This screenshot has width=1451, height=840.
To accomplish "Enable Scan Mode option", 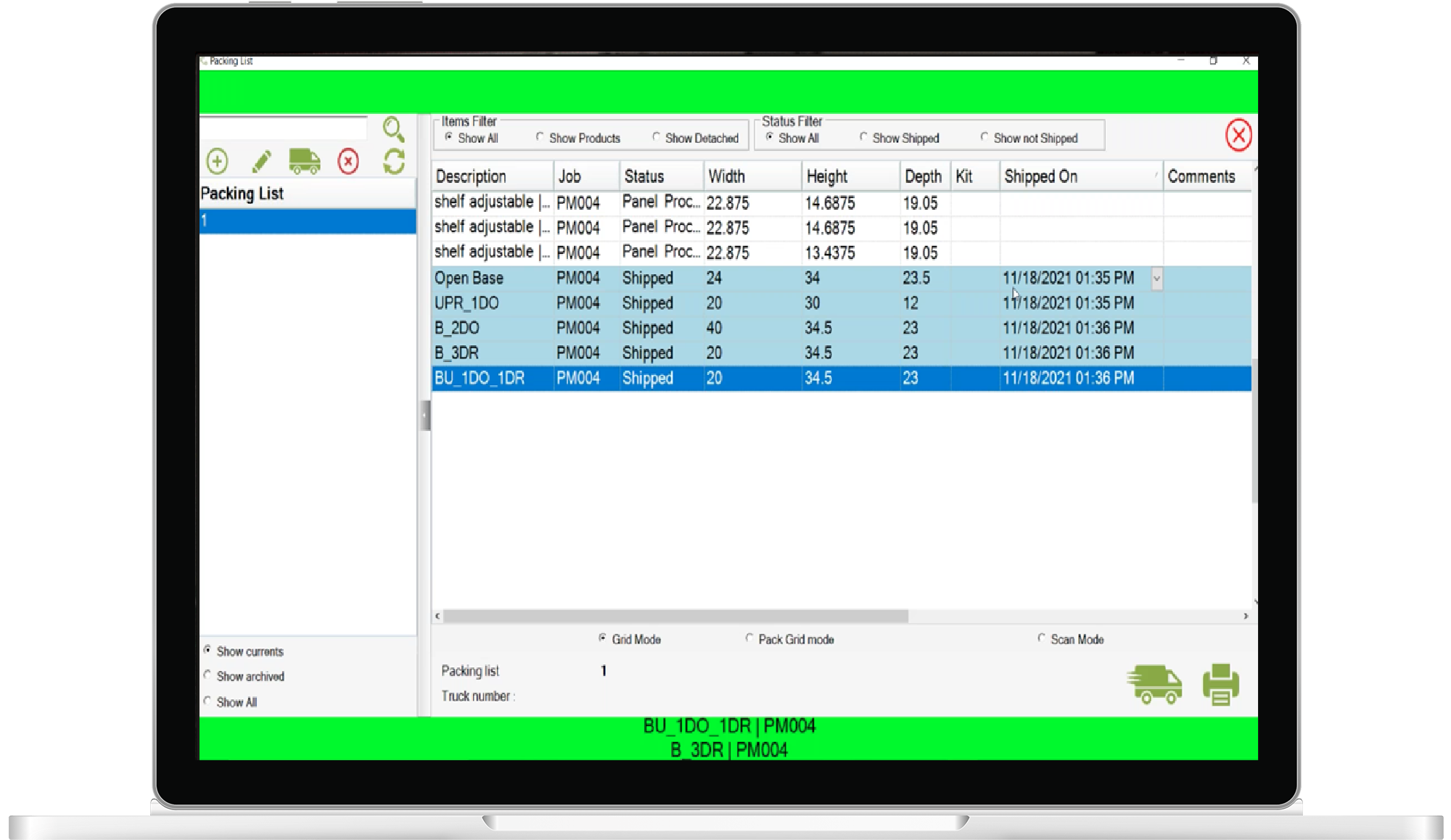I will tap(1042, 638).
